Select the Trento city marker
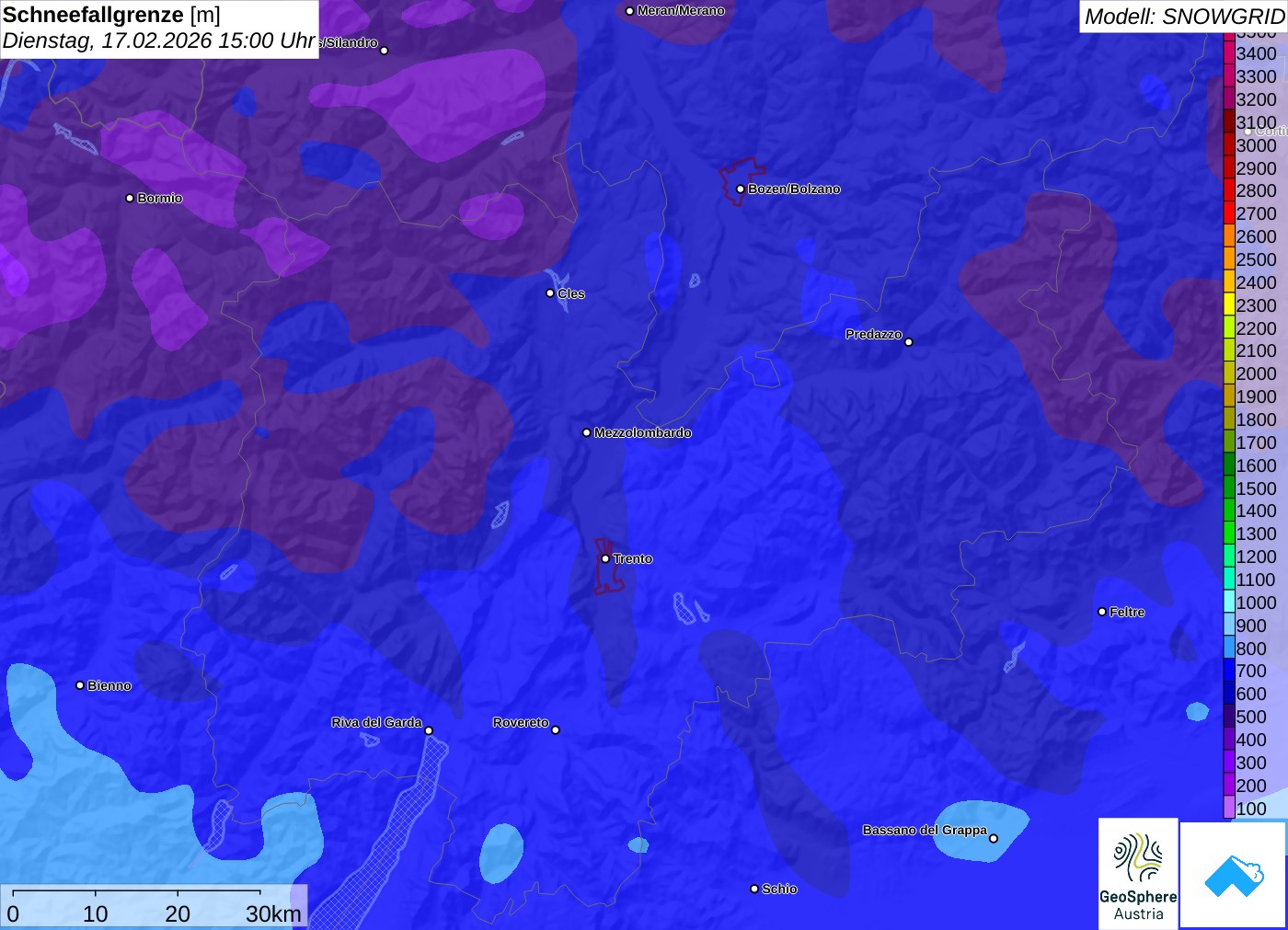 605,558
